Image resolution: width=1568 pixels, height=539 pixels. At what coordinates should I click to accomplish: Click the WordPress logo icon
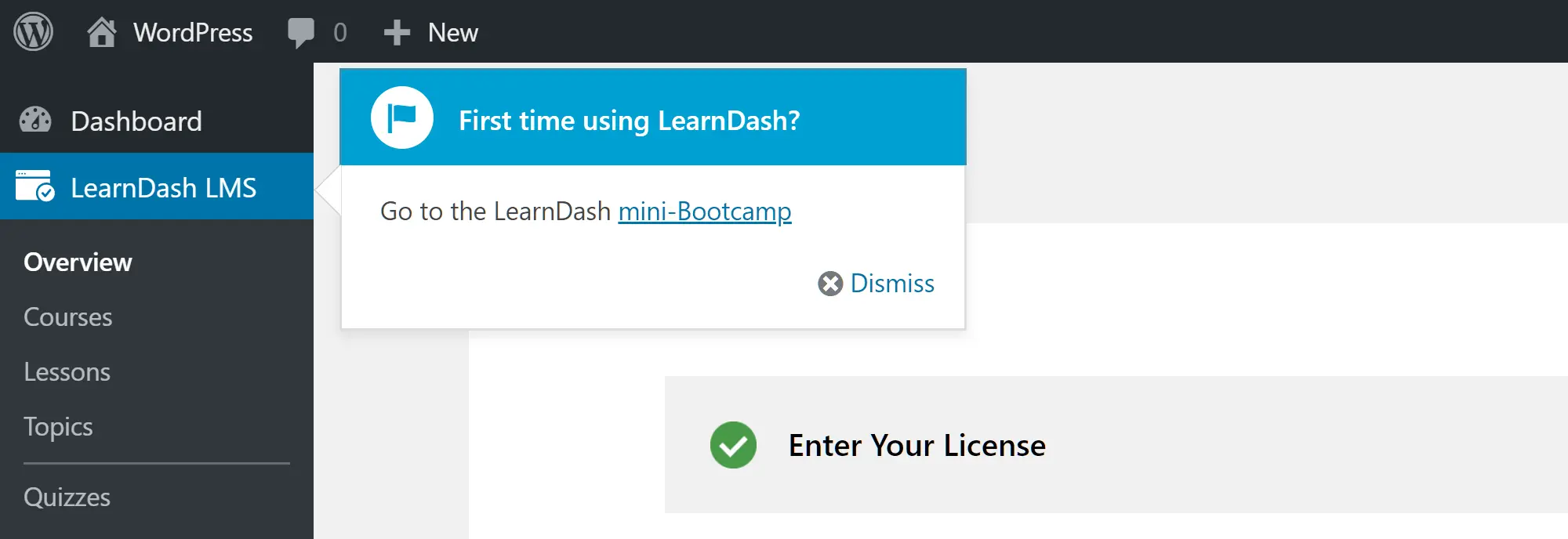[33, 32]
